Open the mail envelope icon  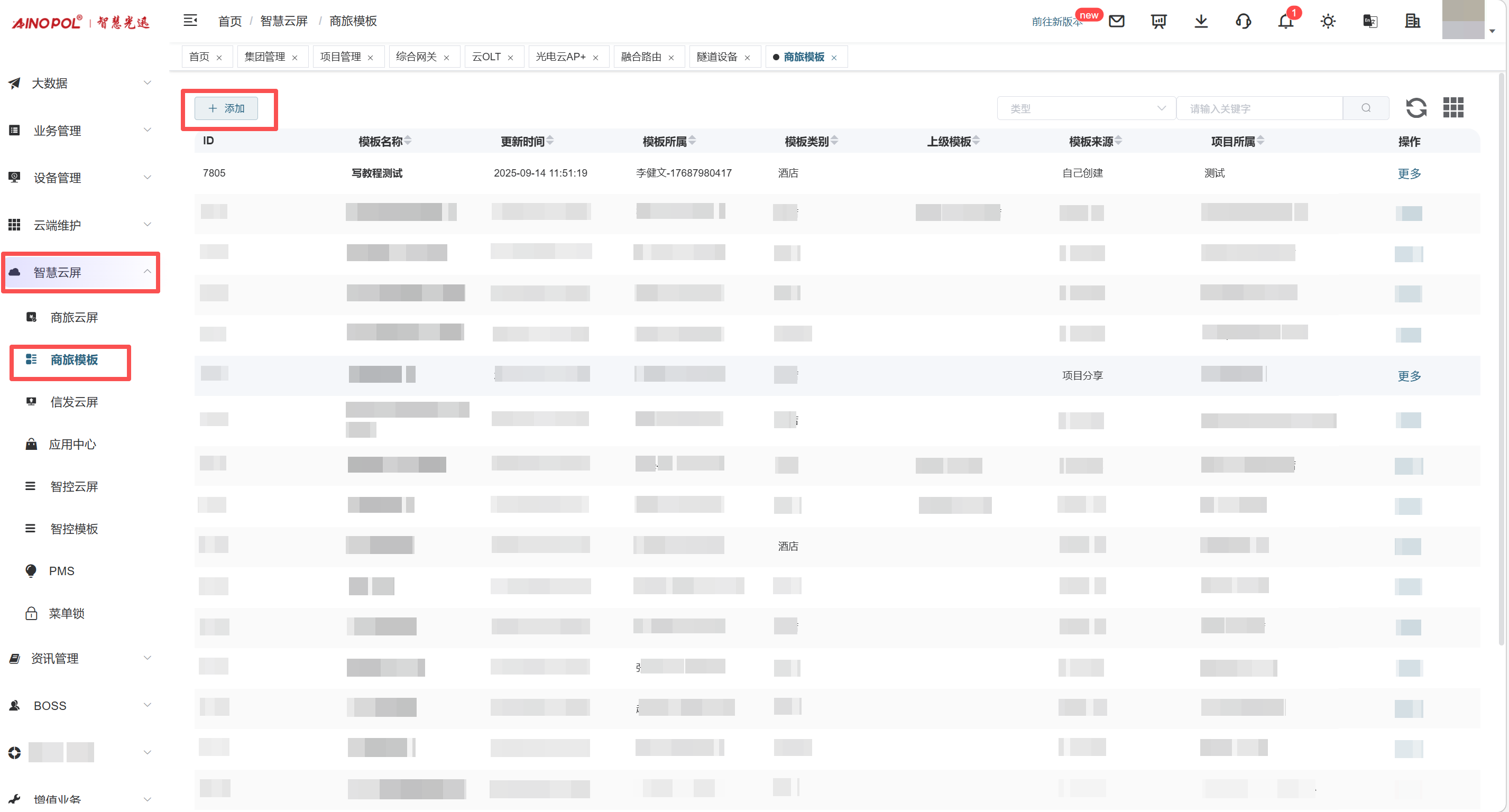(1117, 21)
